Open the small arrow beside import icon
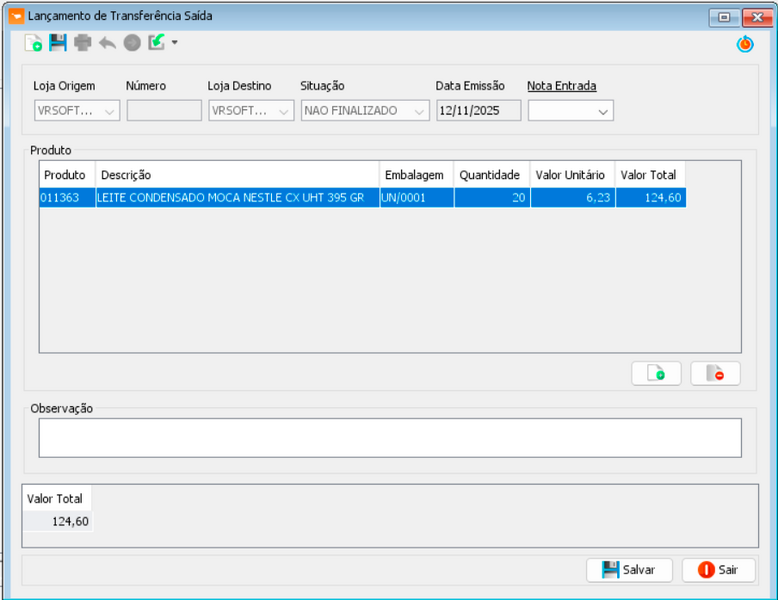Screen dimensions: 778x600 click(175, 43)
